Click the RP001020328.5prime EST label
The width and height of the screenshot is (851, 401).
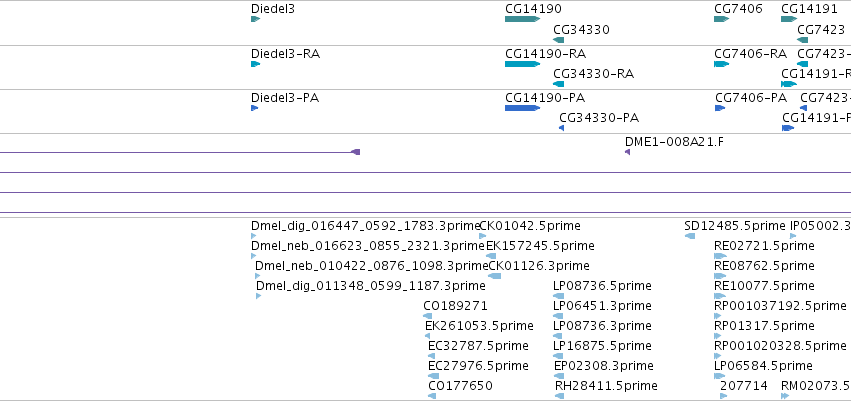click(x=780, y=346)
